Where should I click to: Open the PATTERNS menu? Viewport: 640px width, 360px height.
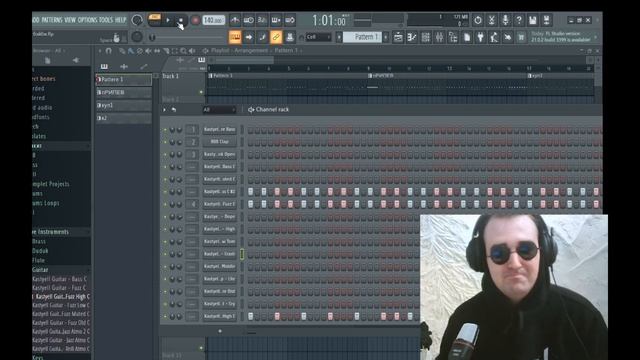52,20
